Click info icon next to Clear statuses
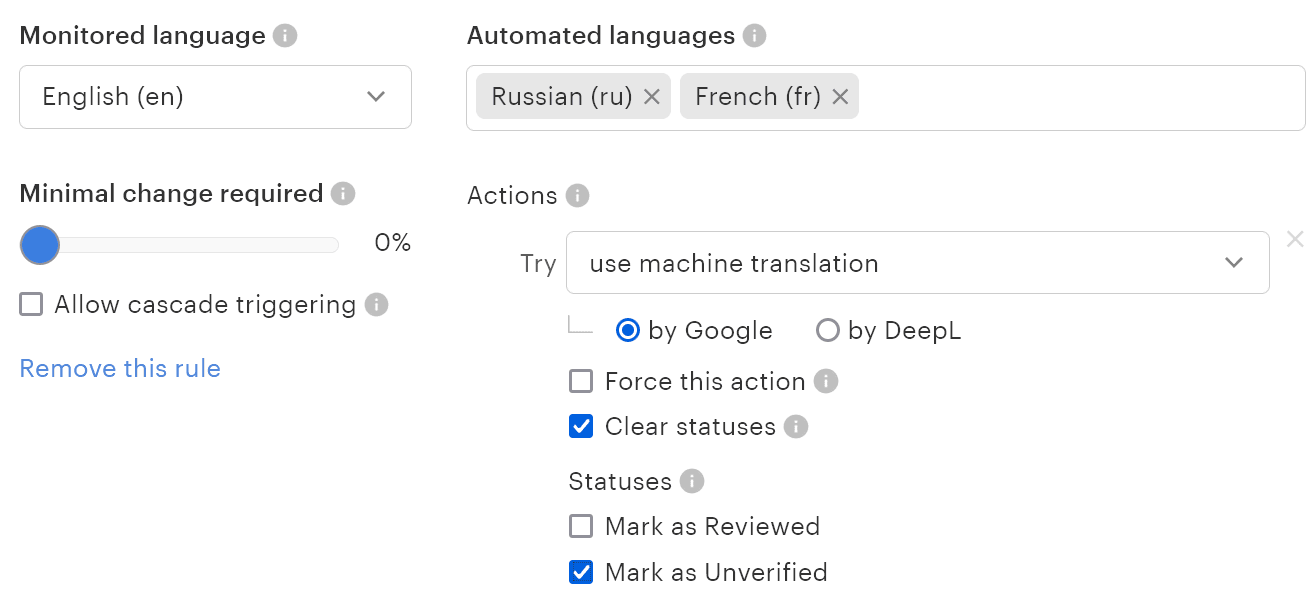Screen dimensions: 1315x610 coord(795,427)
